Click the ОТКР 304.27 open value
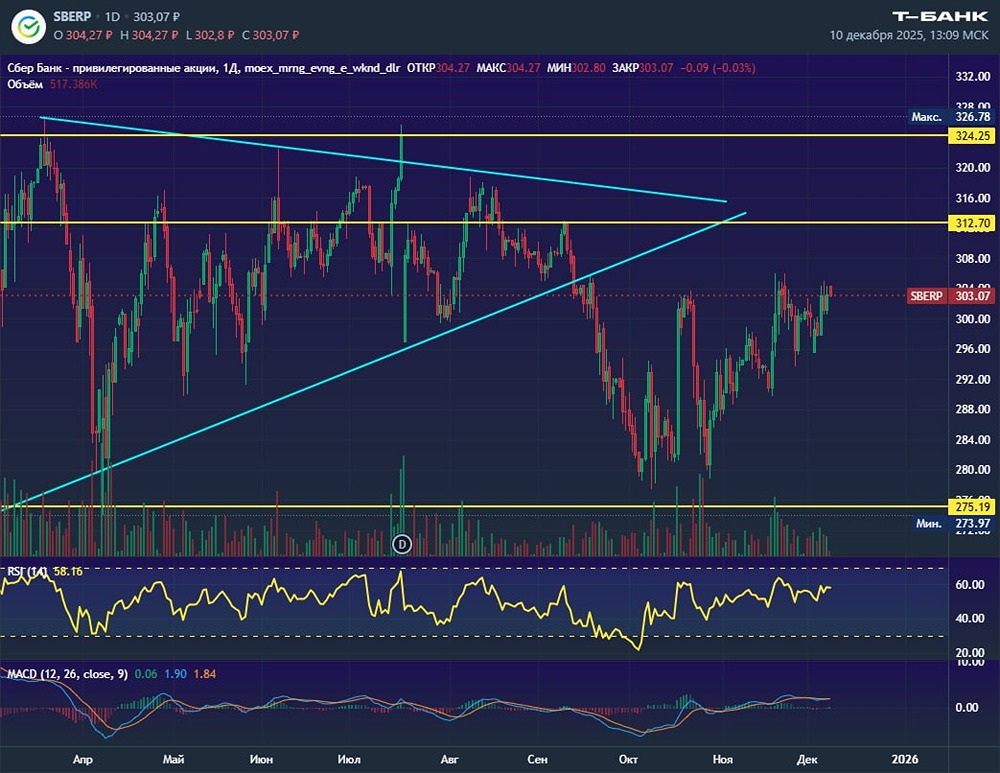The width and height of the screenshot is (1000, 773). click(x=438, y=68)
